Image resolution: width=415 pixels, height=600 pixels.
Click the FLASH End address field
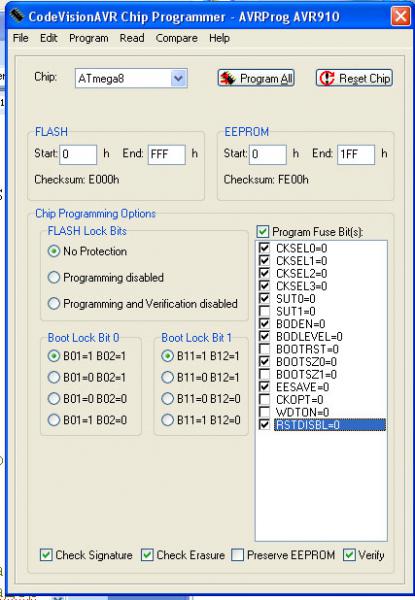167,154
